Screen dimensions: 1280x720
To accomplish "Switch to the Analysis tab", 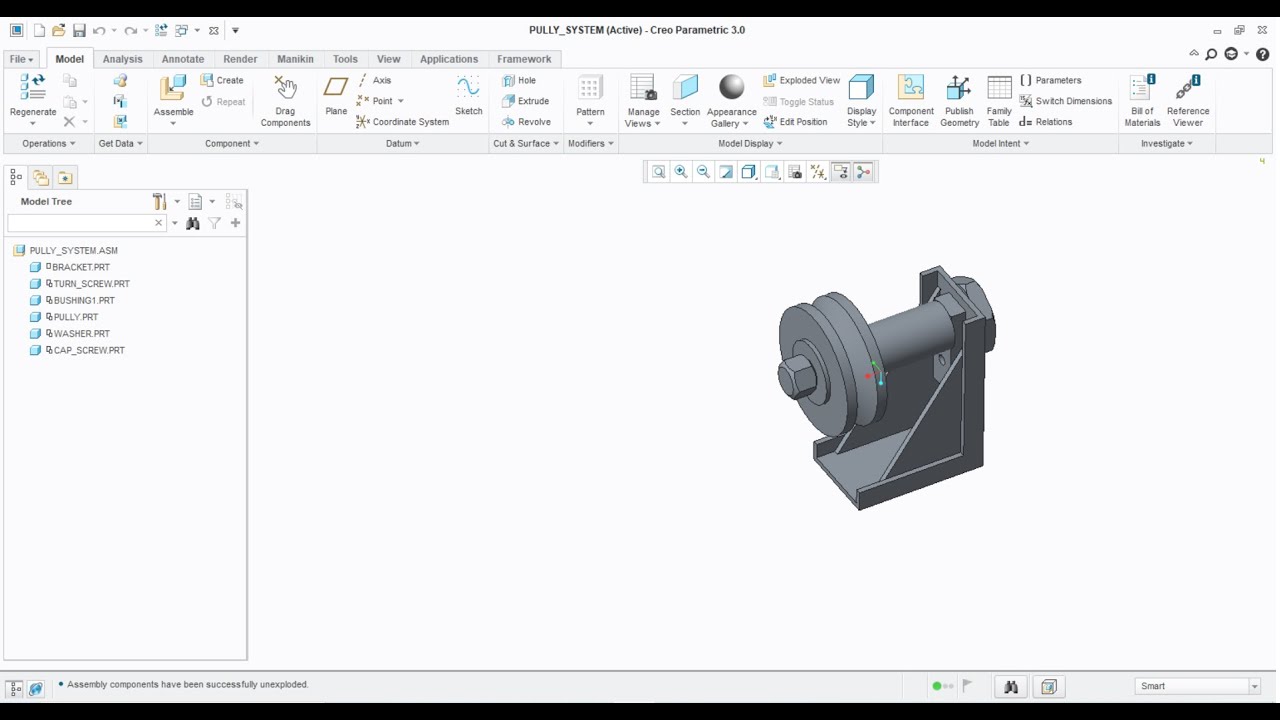I will (123, 59).
